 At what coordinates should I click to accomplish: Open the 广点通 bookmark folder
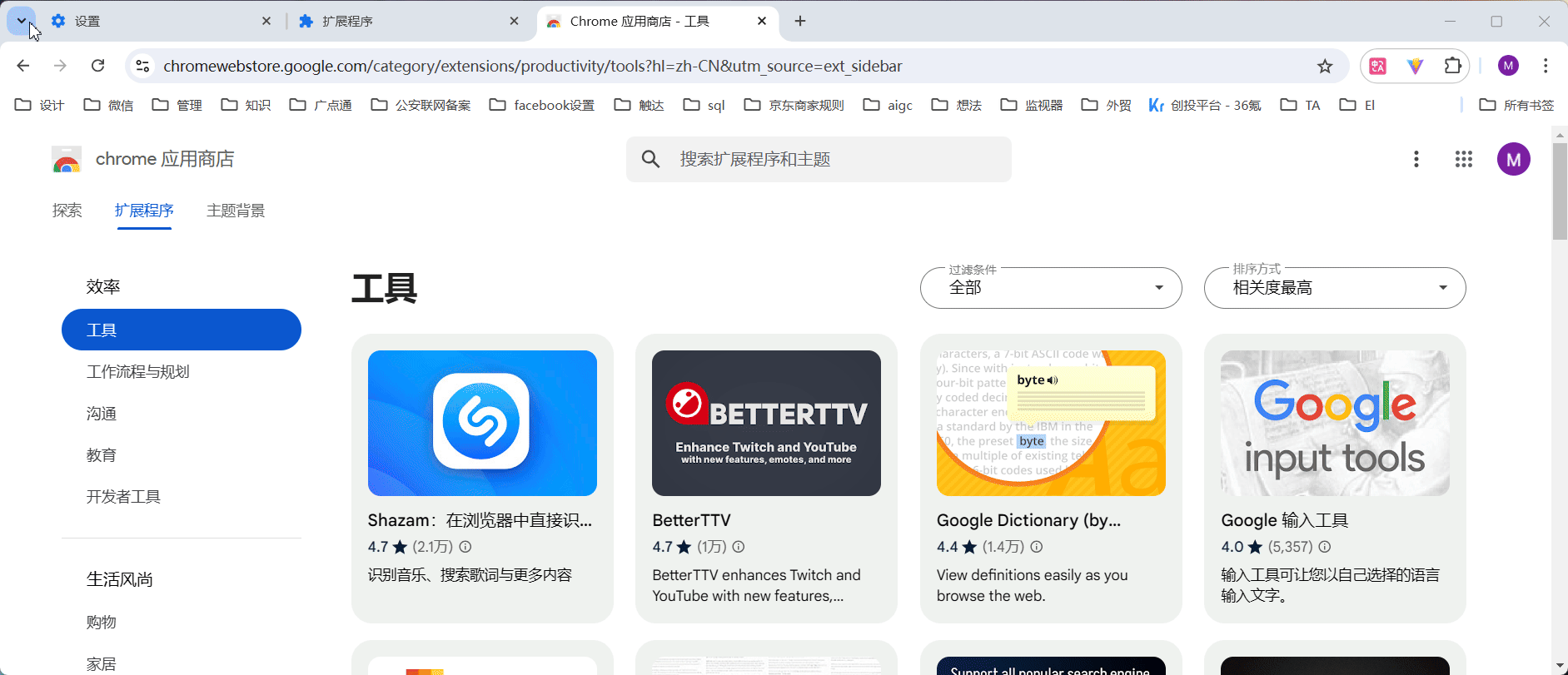(321, 105)
